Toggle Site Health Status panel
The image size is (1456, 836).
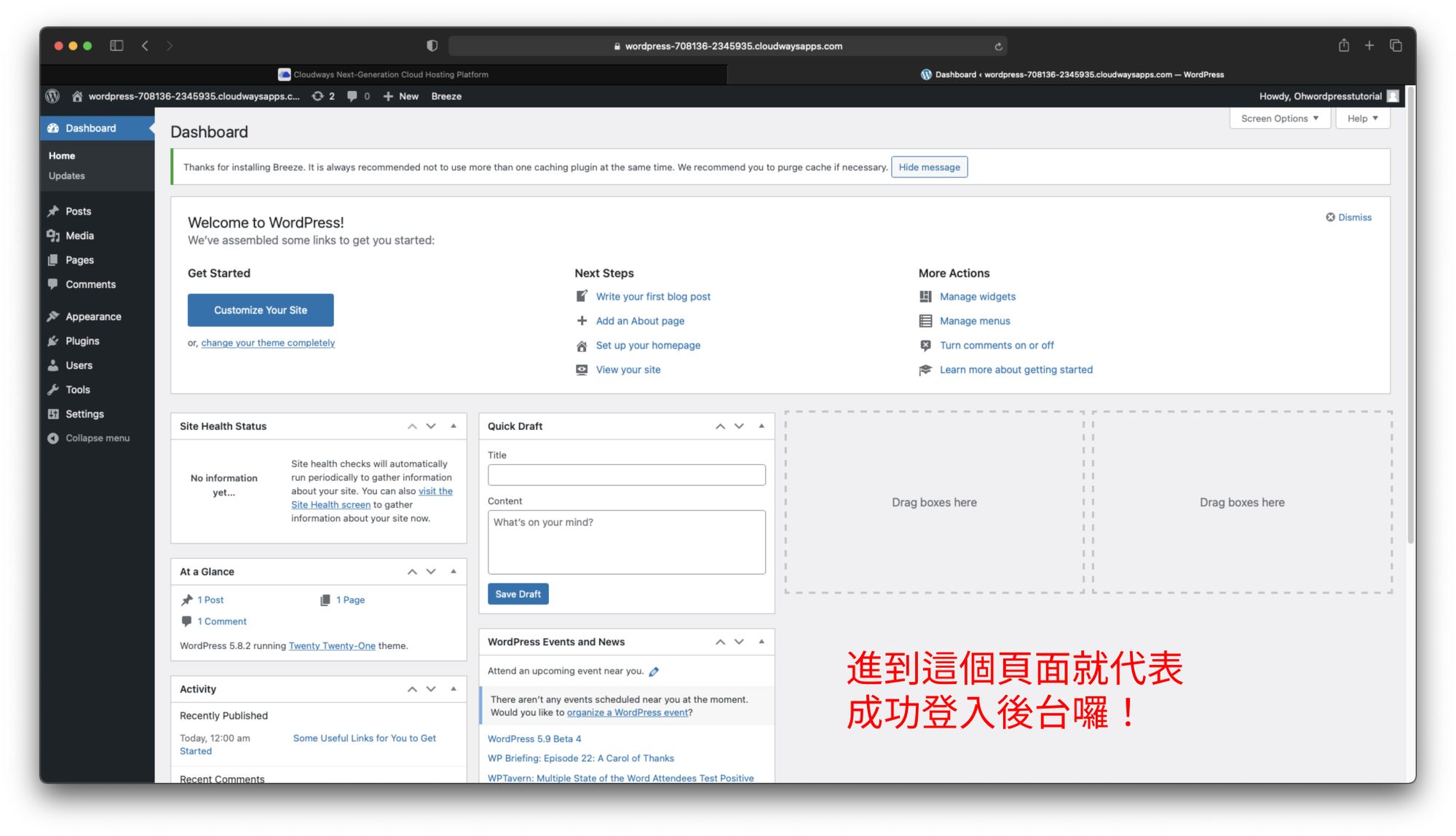click(x=454, y=426)
